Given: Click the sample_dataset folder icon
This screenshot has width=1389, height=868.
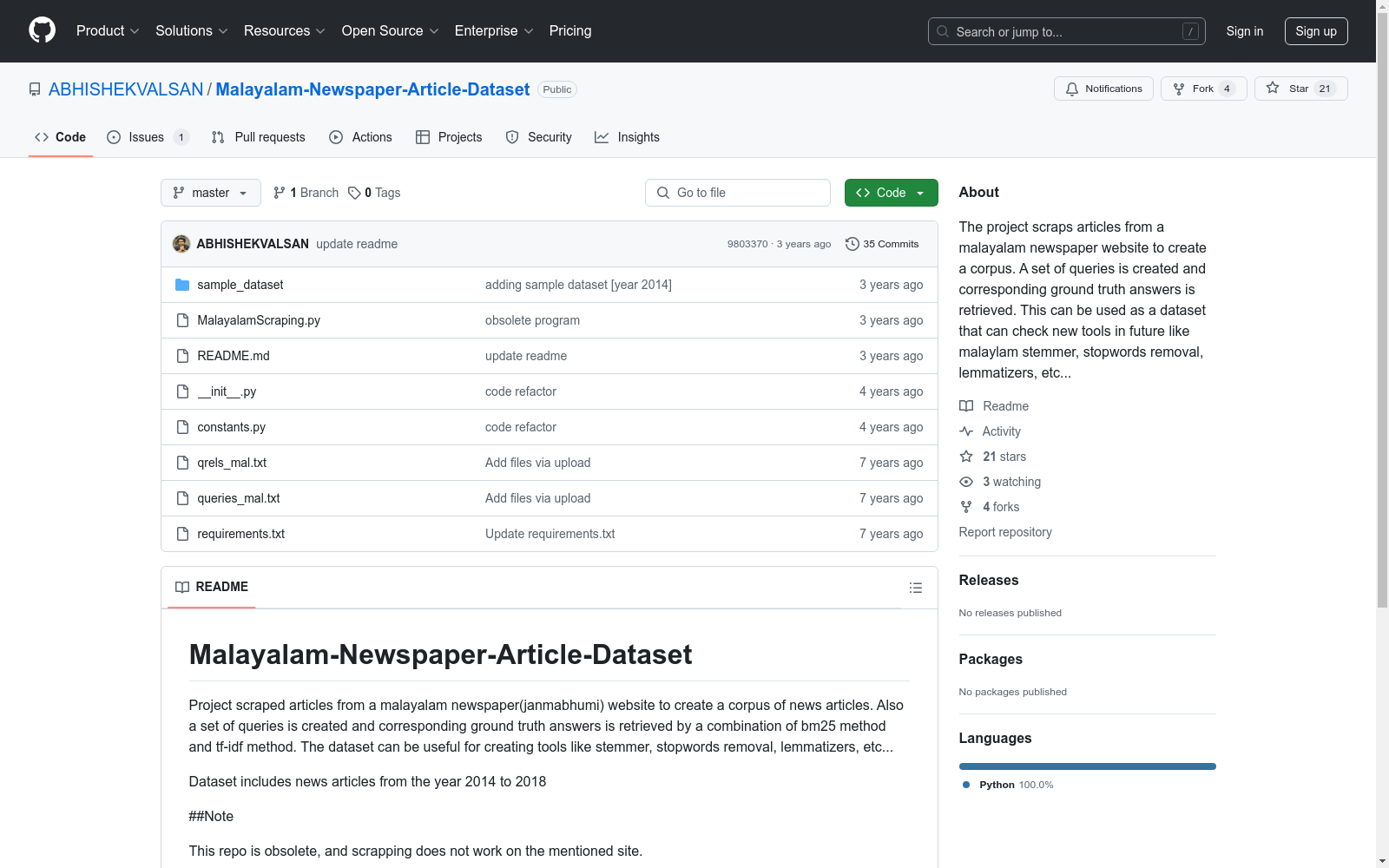Looking at the screenshot, I should coord(182,285).
